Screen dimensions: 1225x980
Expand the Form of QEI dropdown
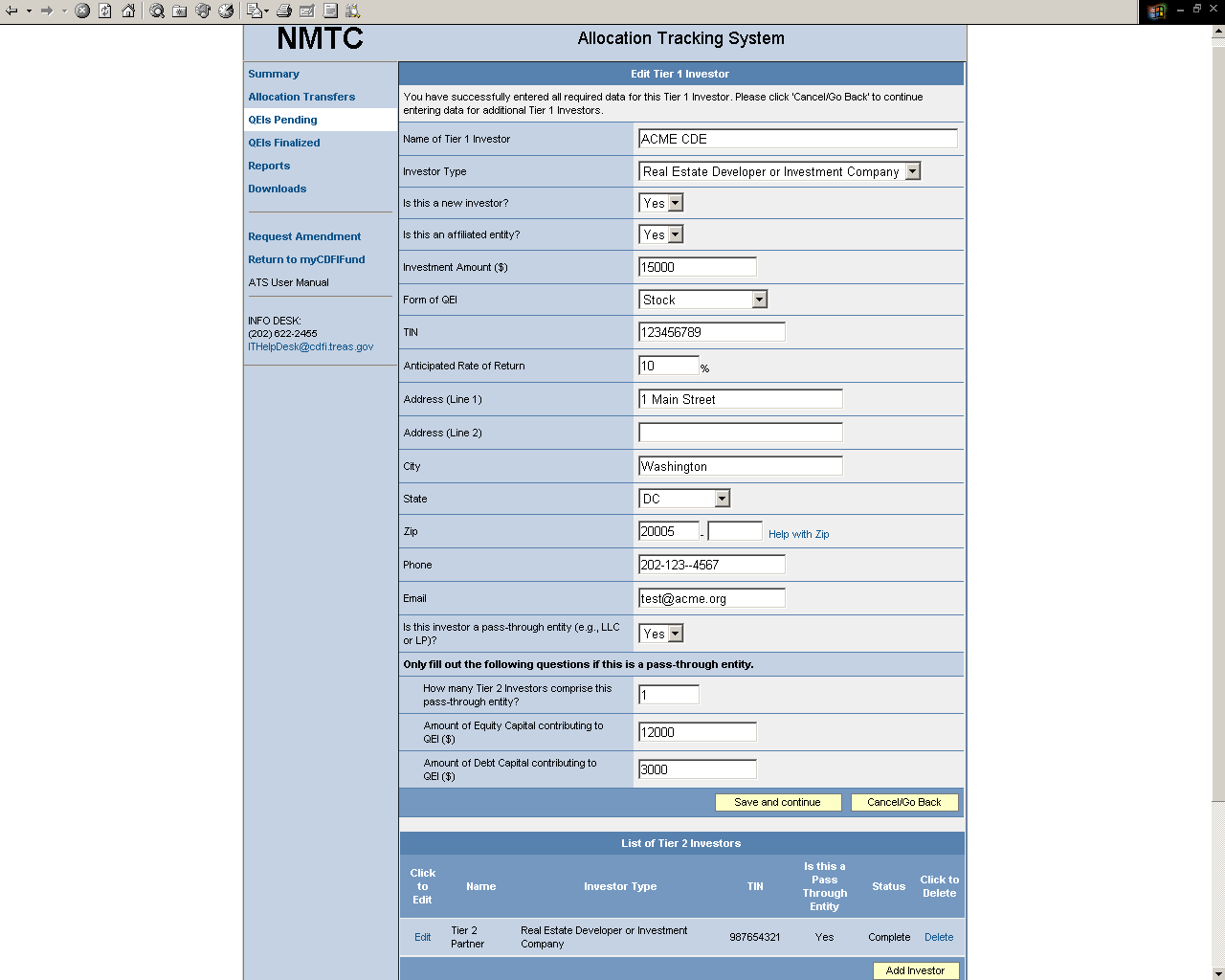pyautogui.click(x=759, y=300)
